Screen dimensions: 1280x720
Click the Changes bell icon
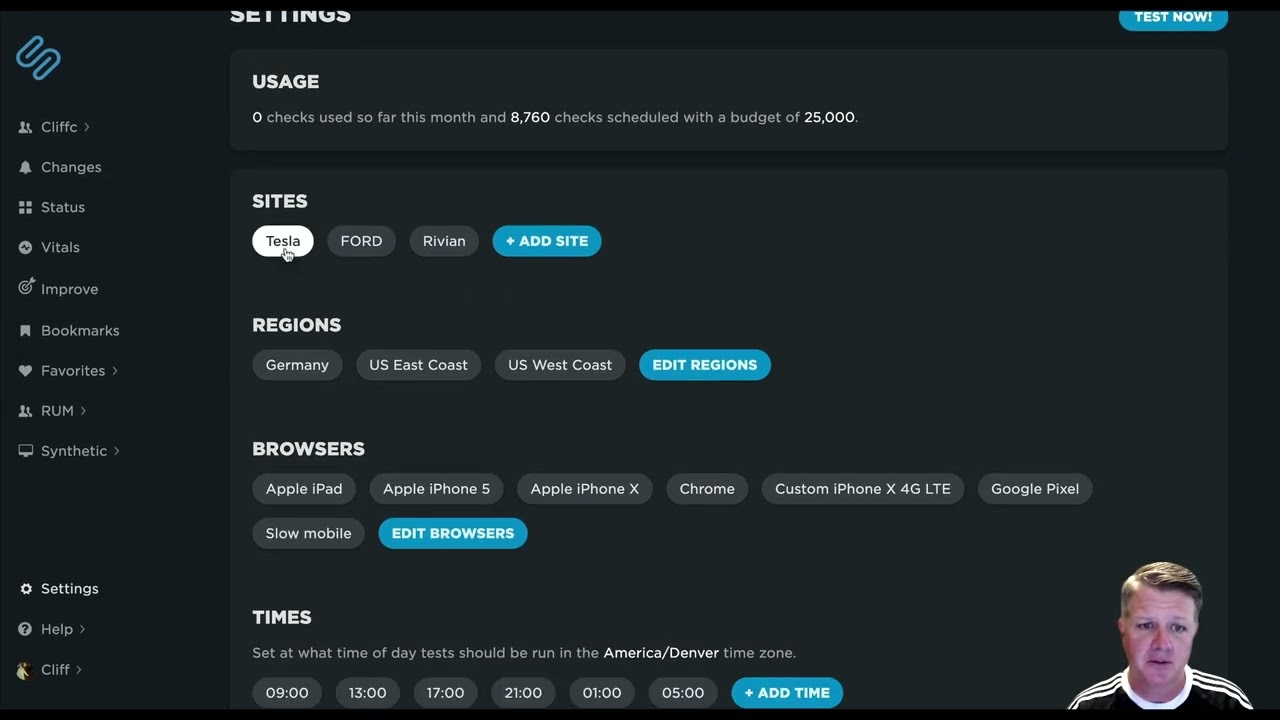pyautogui.click(x=25, y=167)
